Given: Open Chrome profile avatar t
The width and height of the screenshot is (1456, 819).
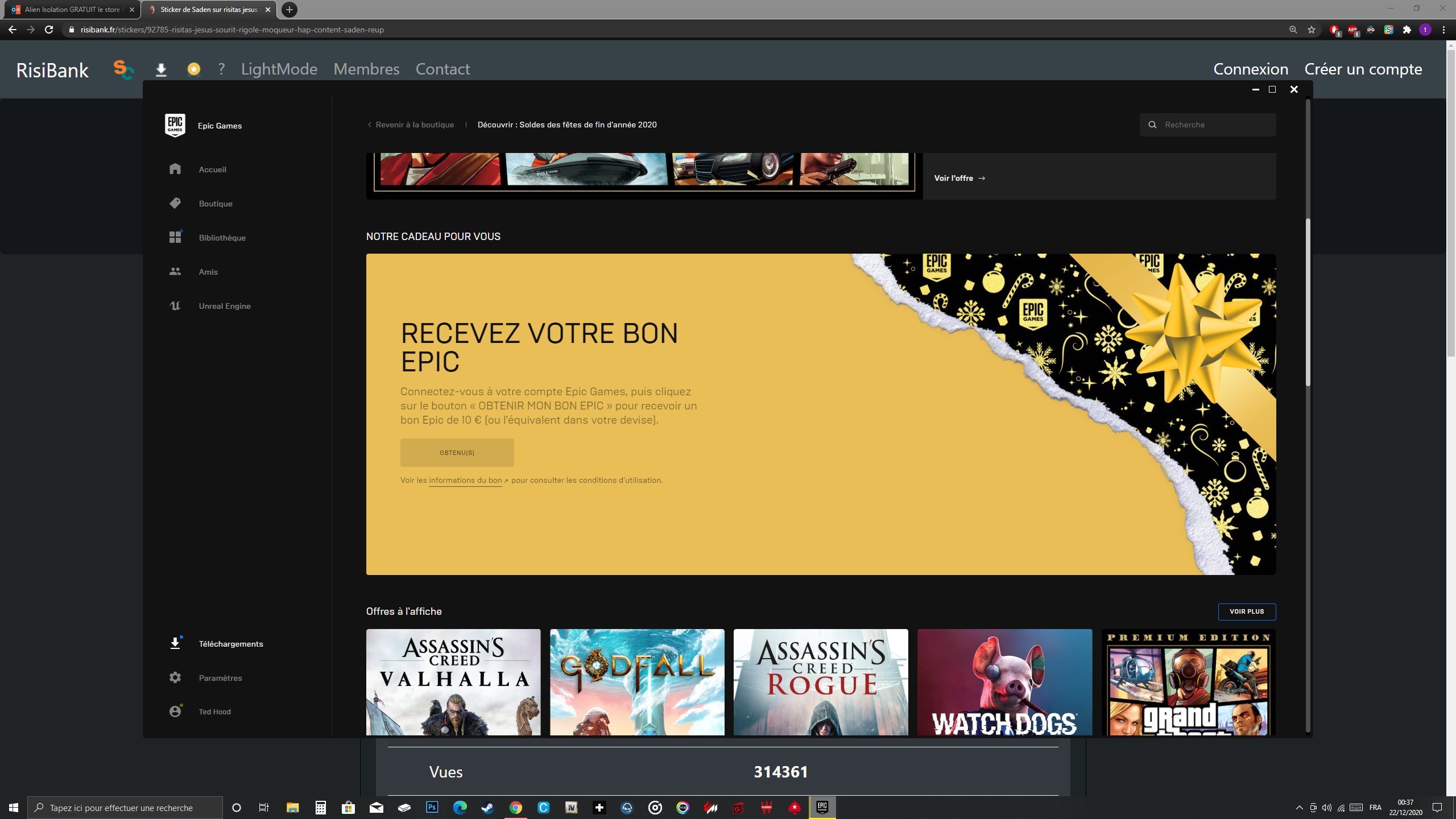Looking at the screenshot, I should click(1425, 30).
